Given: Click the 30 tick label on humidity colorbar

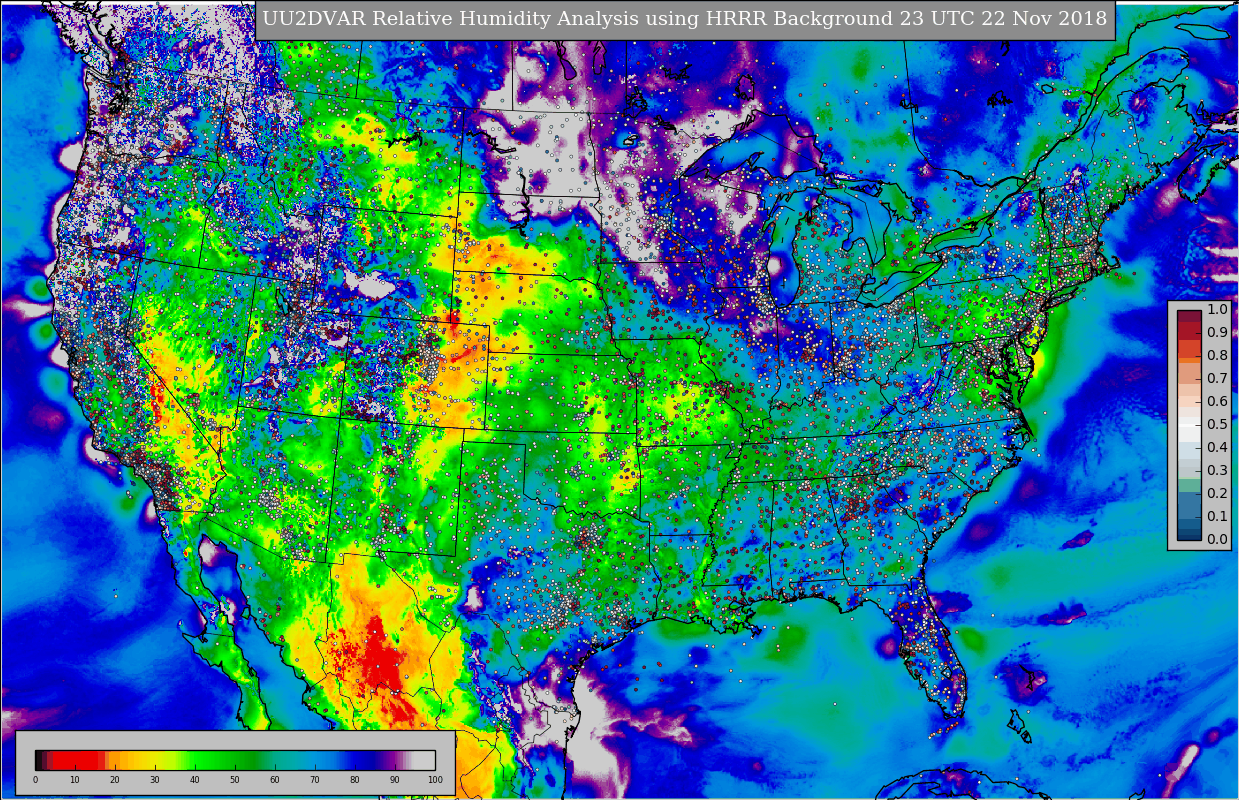Looking at the screenshot, I should [155, 780].
